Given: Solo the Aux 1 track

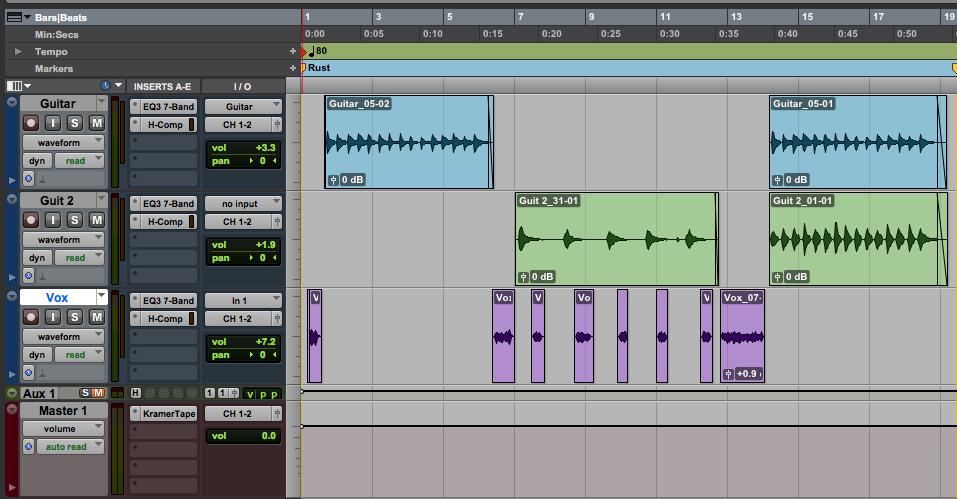Looking at the screenshot, I should (85, 393).
